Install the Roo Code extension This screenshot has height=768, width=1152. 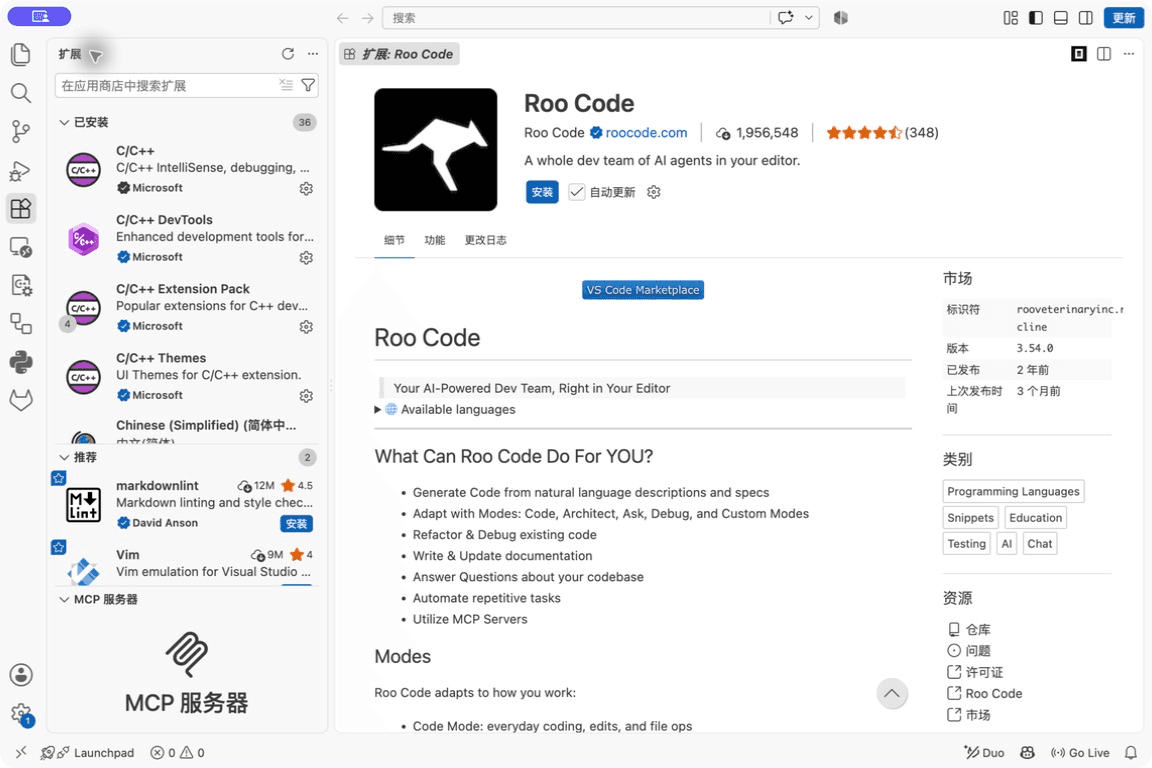click(x=542, y=192)
